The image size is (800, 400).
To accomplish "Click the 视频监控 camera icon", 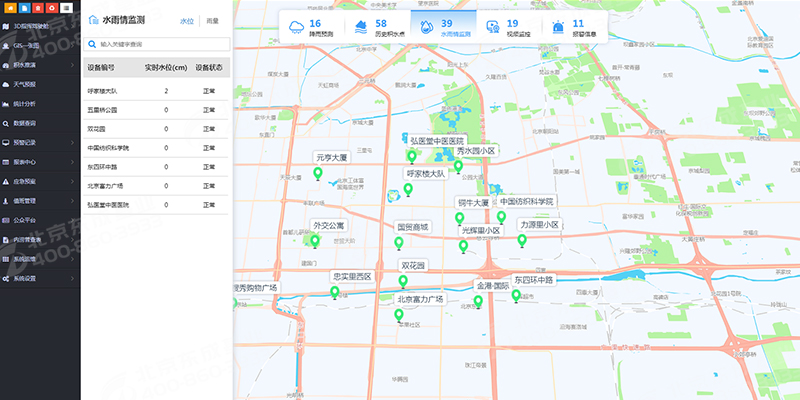I will (x=493, y=27).
